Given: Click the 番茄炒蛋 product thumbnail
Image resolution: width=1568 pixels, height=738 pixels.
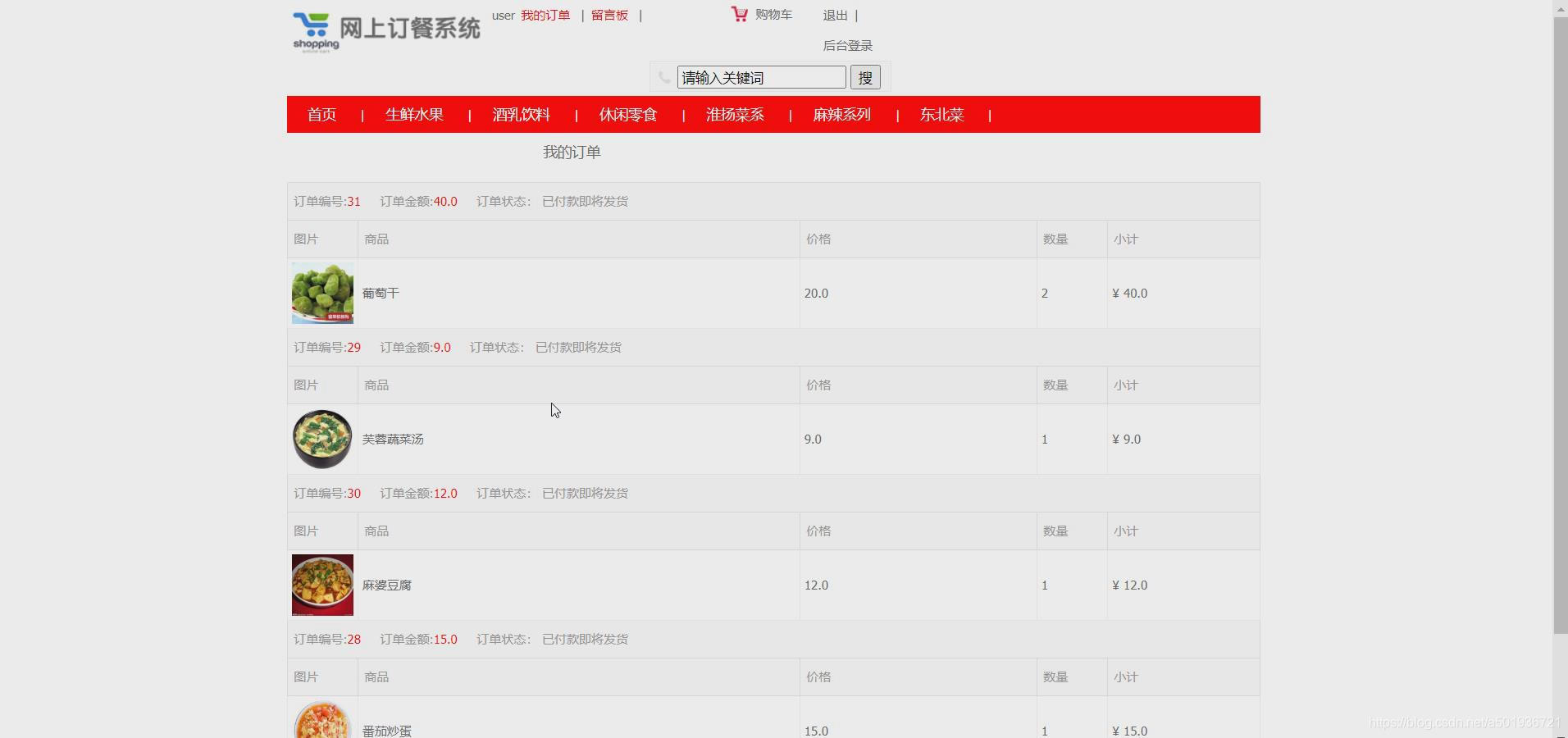Looking at the screenshot, I should (322, 719).
